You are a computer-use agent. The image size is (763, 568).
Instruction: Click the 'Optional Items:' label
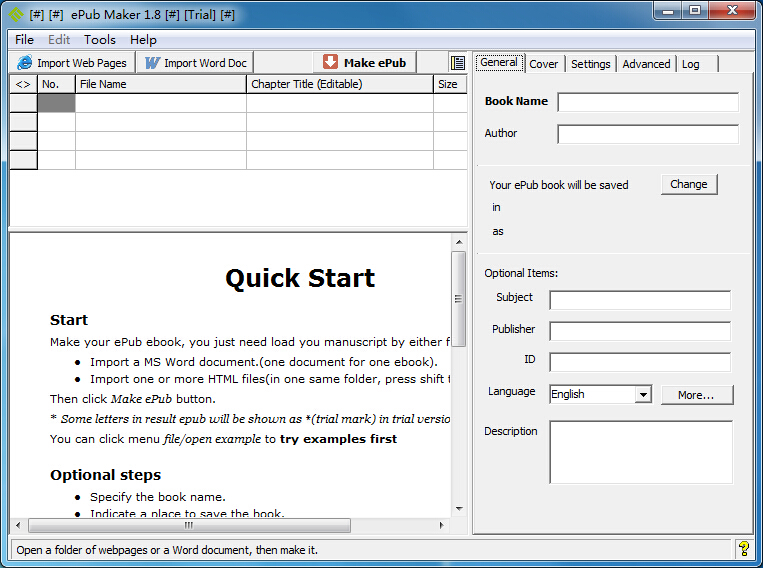pyautogui.click(x=521, y=273)
